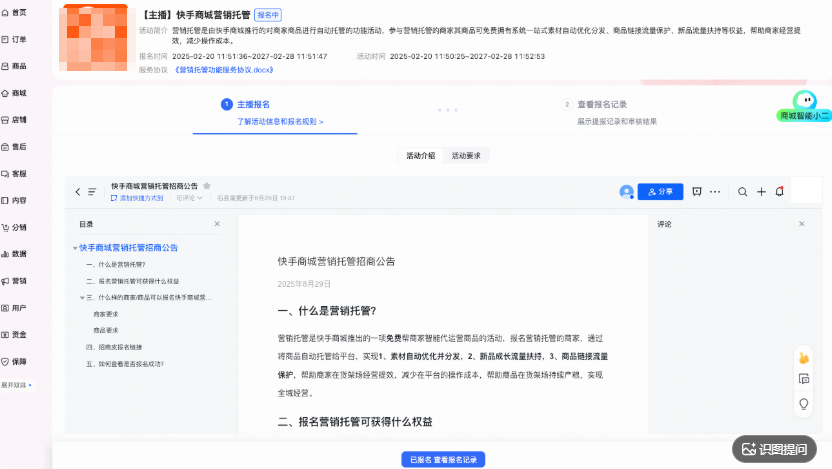Click 已报名 查看报名记录 button
832x469 pixels.
(443, 459)
